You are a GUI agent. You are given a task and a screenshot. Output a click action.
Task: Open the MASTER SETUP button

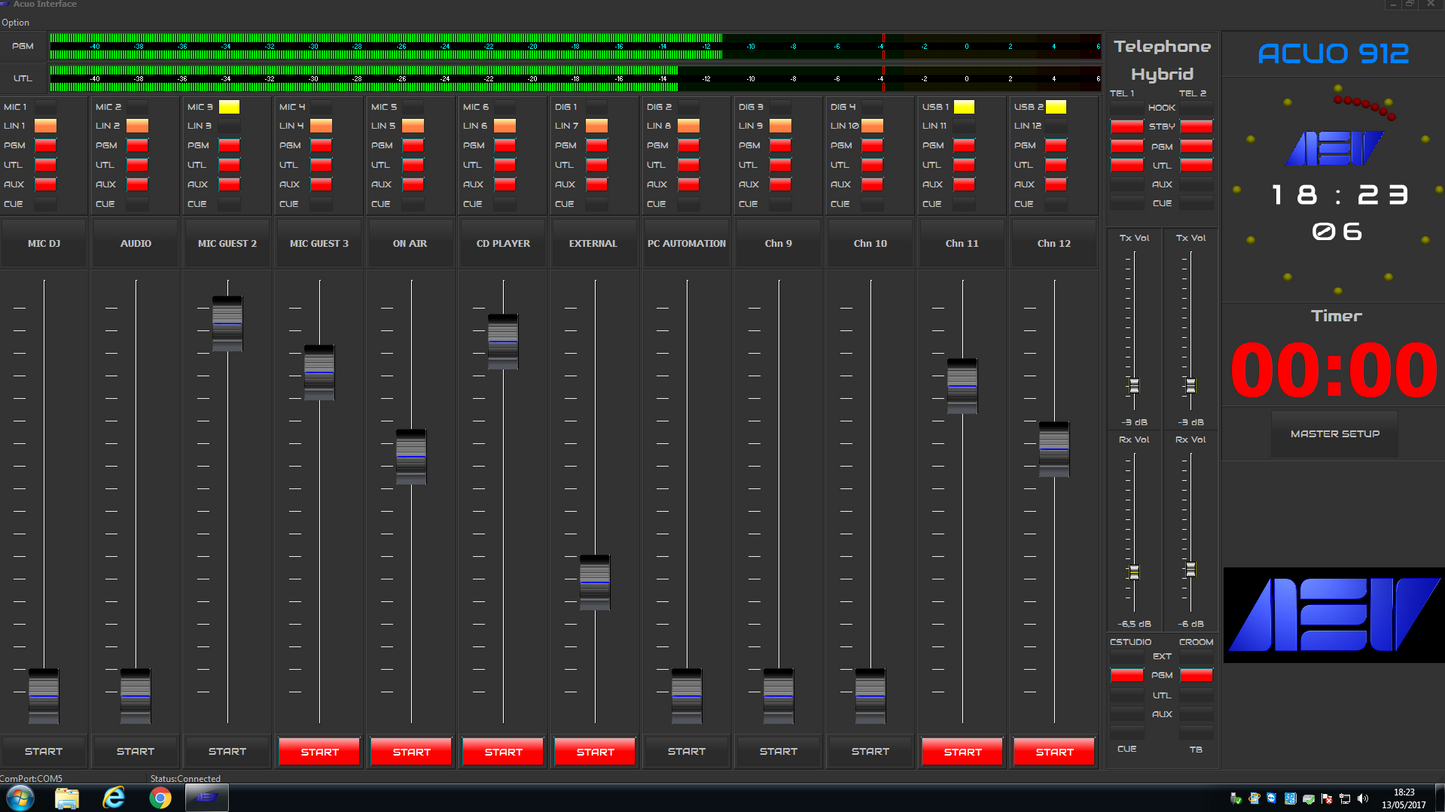click(x=1334, y=434)
